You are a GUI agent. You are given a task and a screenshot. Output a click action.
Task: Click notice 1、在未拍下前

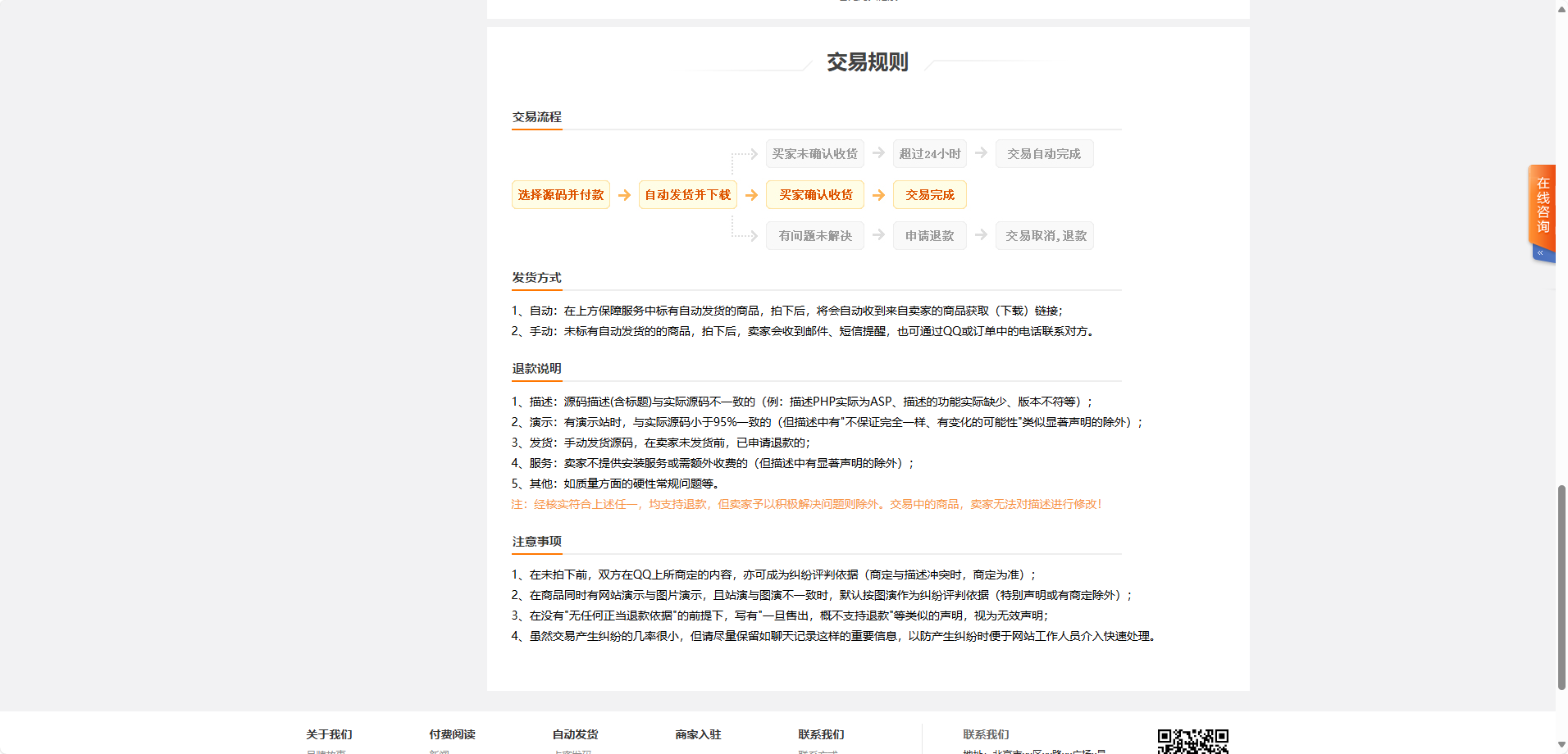775,575
